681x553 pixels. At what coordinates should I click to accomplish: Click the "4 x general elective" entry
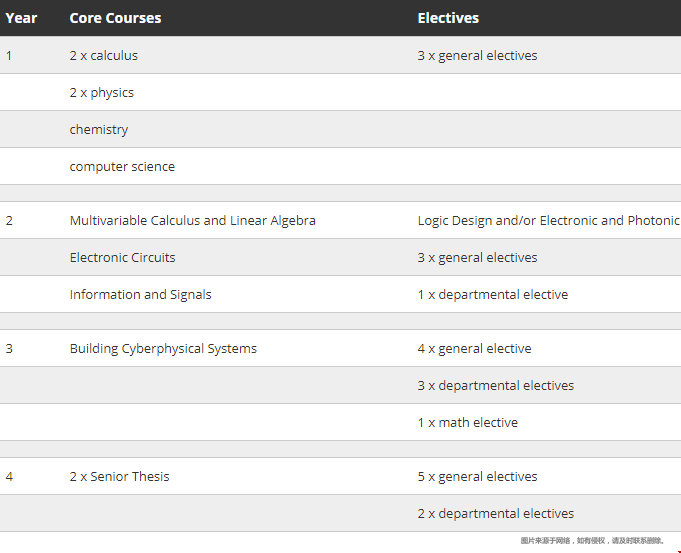[x=475, y=349]
